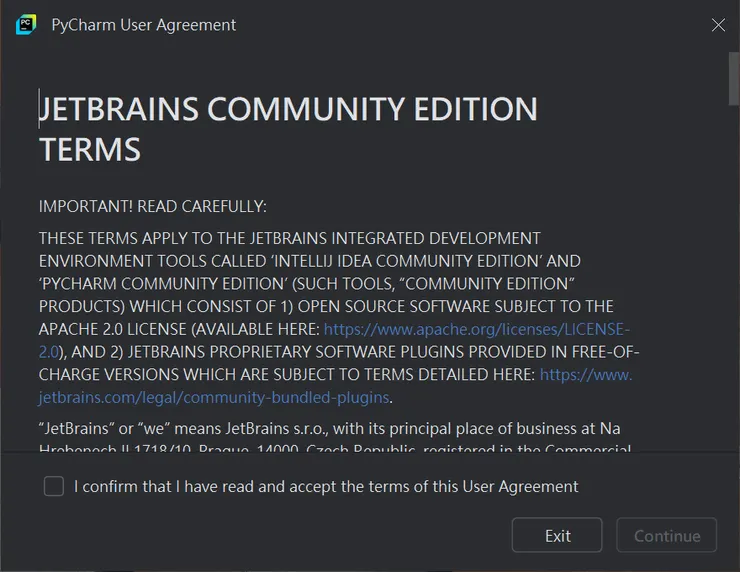740x572 pixels.
Task: Open the Apache 2.0 license link
Action: (477, 329)
